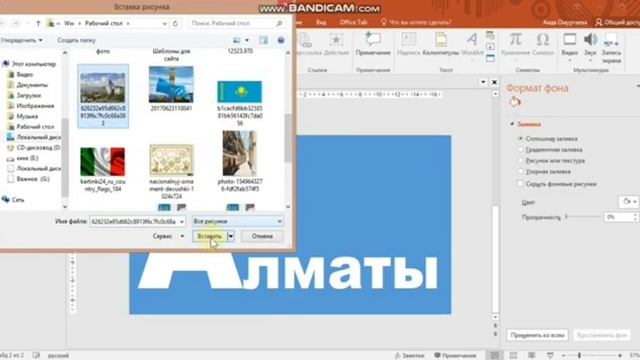This screenshot has width=640, height=360.
Task: Open the Сервис tools dropdown
Action: coord(168,236)
